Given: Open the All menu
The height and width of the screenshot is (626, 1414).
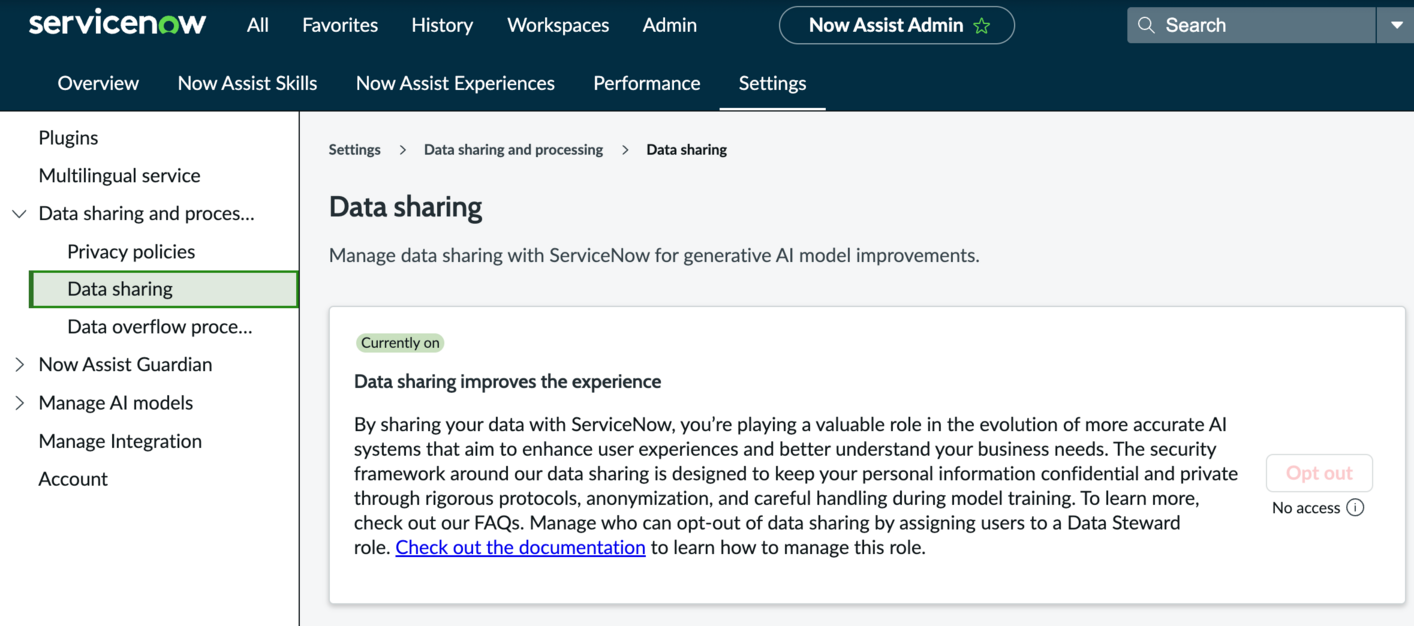Looking at the screenshot, I should pyautogui.click(x=258, y=25).
